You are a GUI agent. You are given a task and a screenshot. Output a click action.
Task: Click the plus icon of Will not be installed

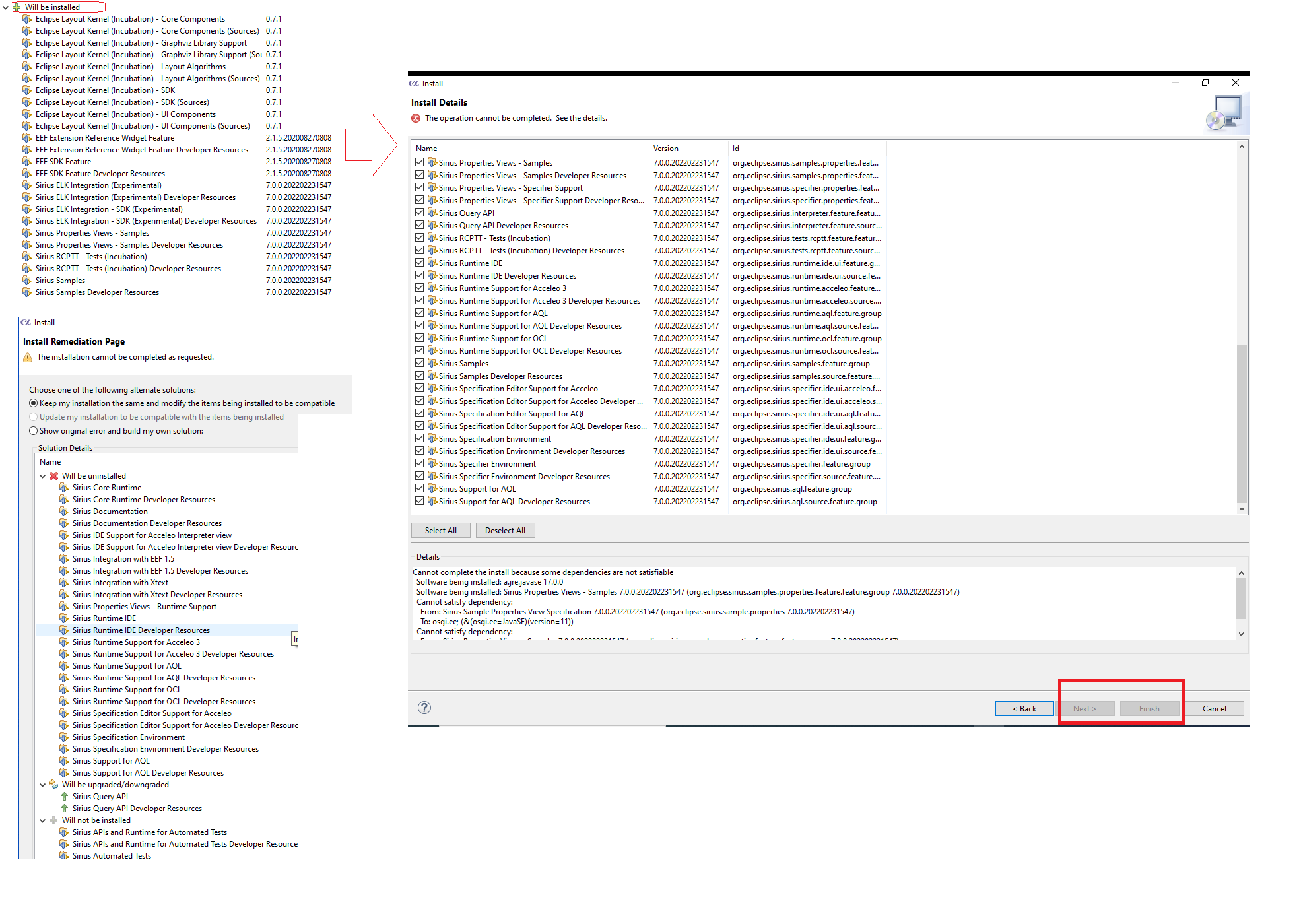click(x=53, y=820)
